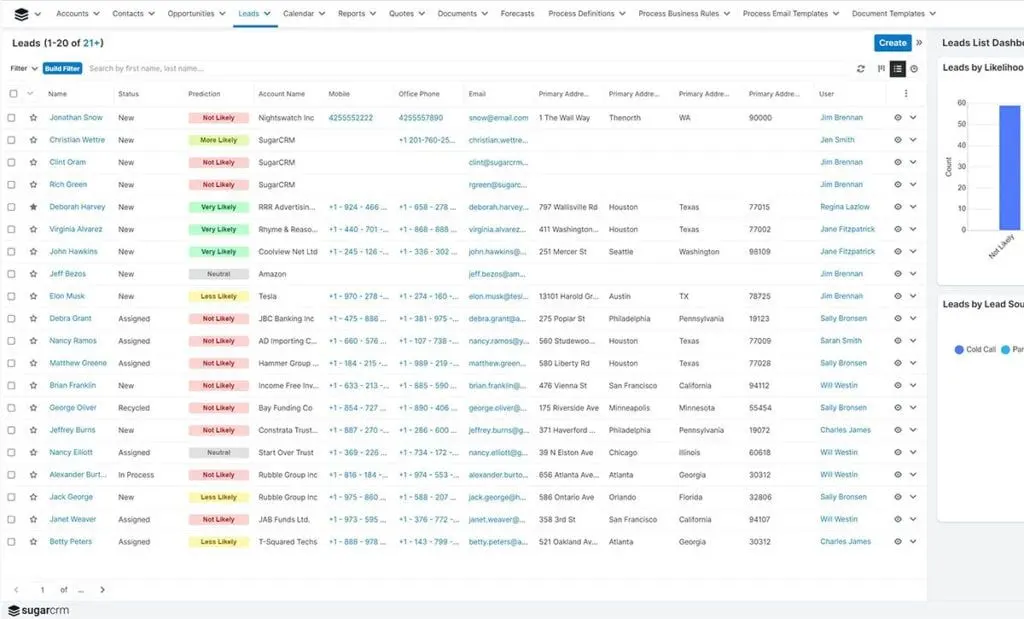Sort by the Prediction column header
1024x619 pixels.
pos(204,94)
